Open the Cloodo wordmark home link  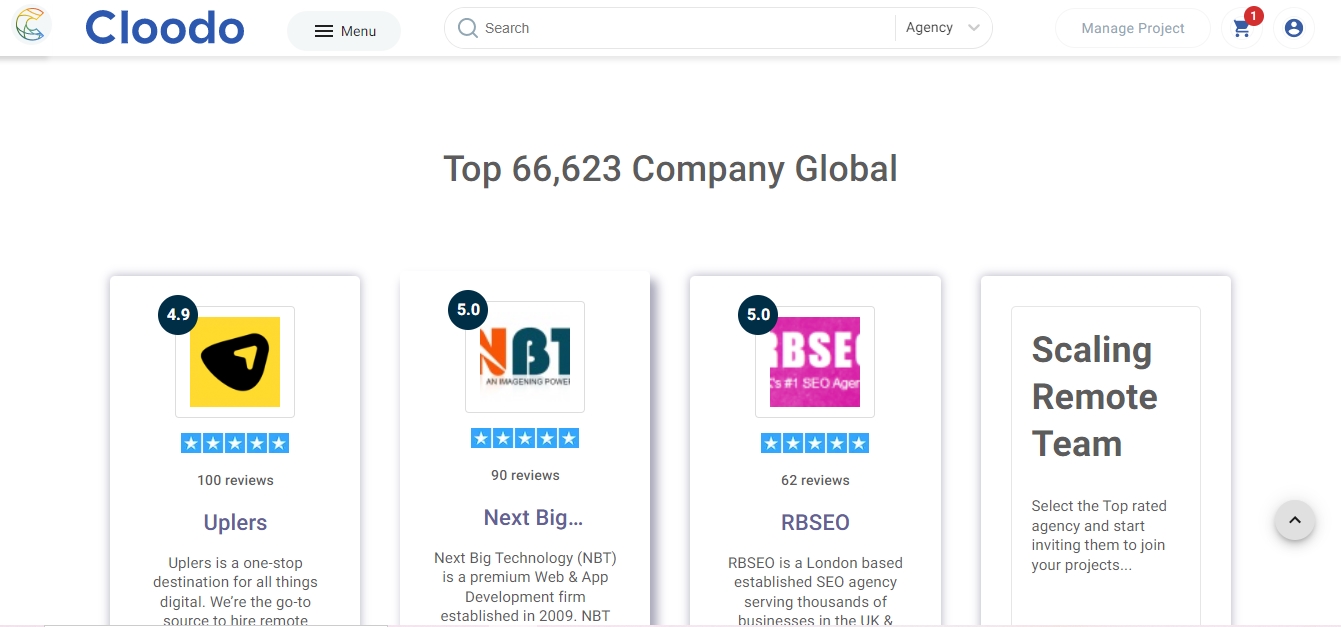click(x=165, y=28)
